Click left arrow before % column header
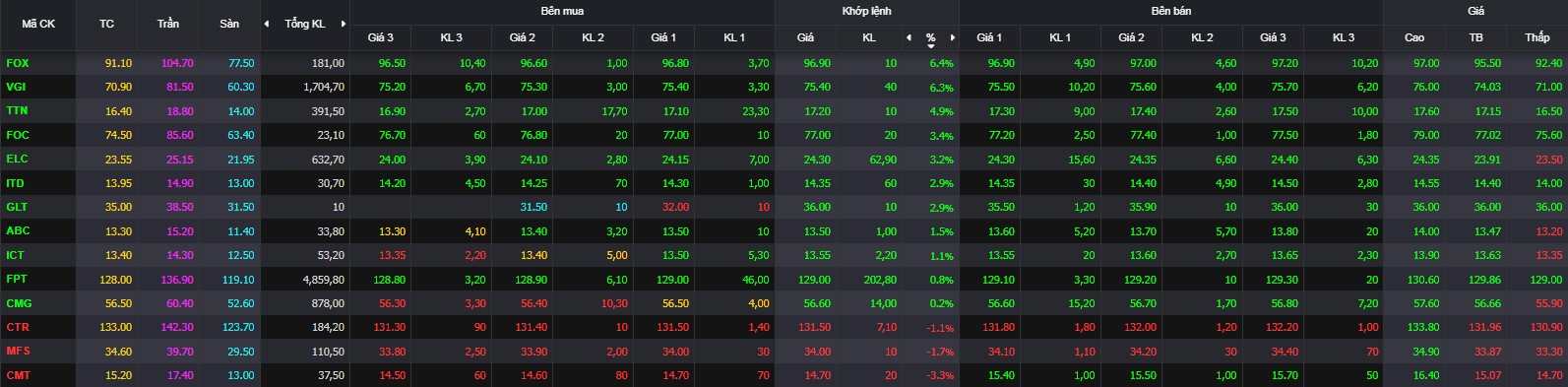 tap(909, 37)
